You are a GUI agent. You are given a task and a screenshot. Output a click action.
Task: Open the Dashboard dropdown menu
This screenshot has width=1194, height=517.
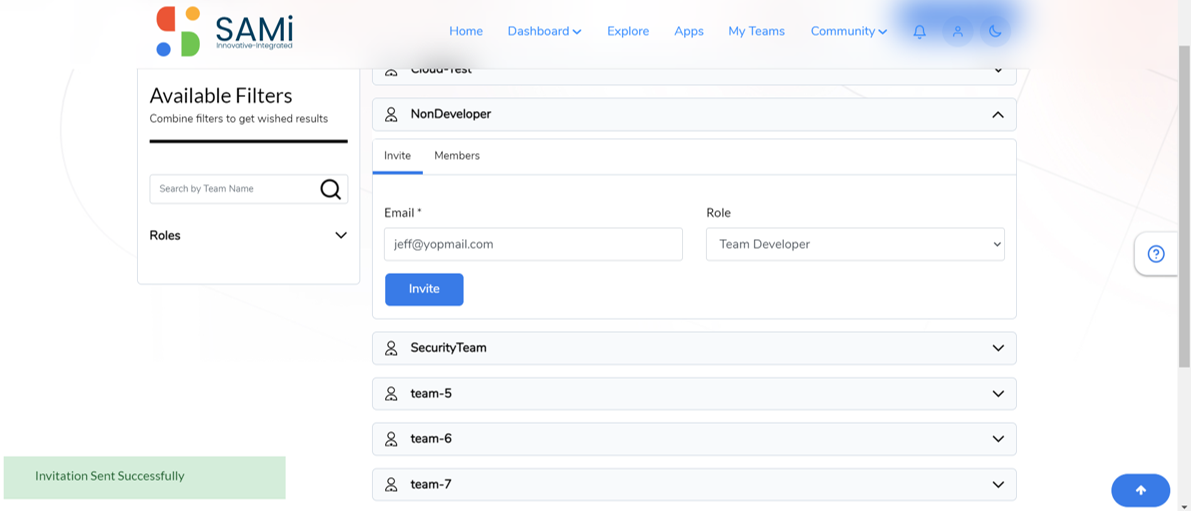544,31
